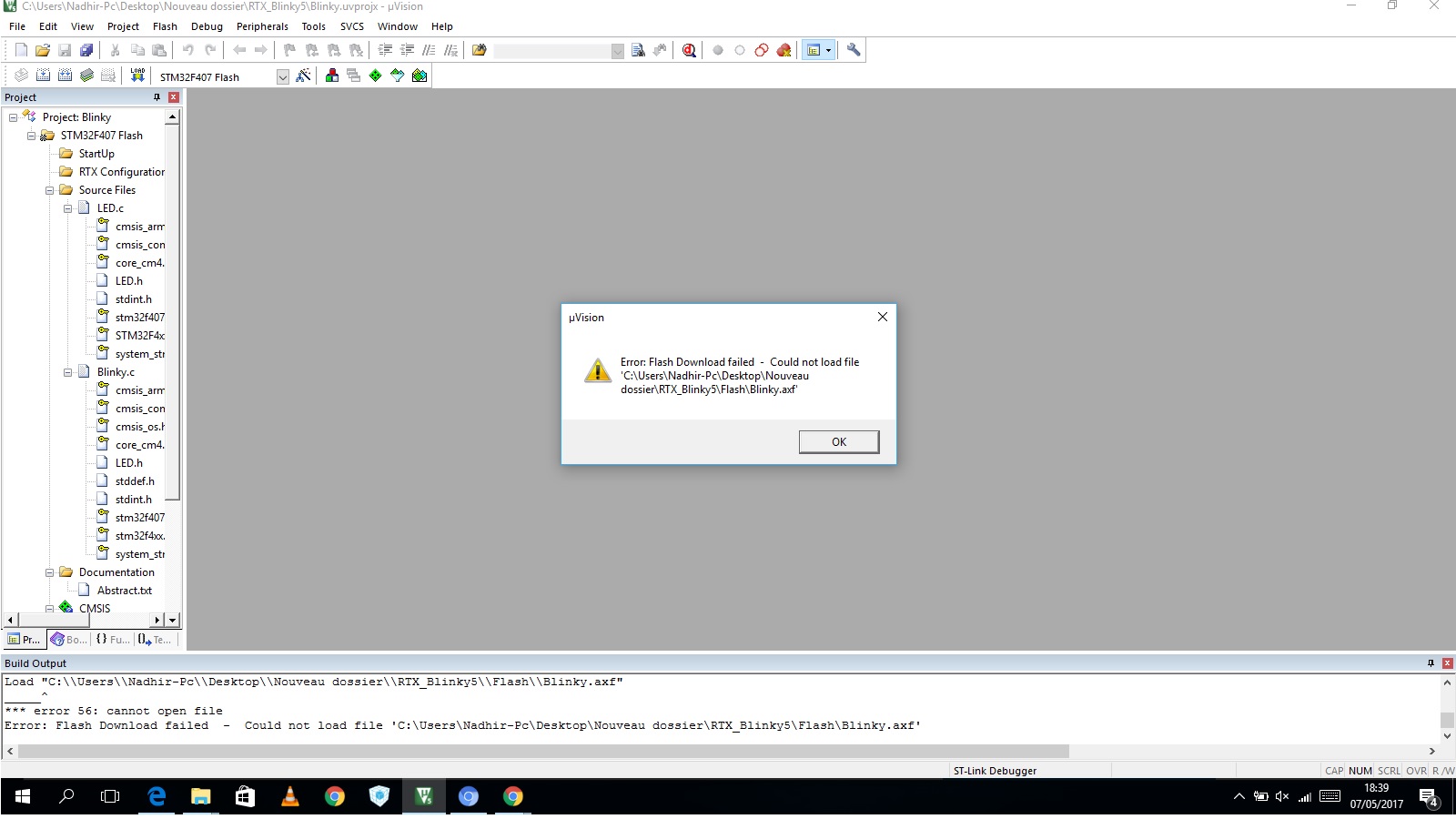The width and height of the screenshot is (1456, 819).
Task: Click OK in the error dialog
Action: pyautogui.click(x=838, y=441)
